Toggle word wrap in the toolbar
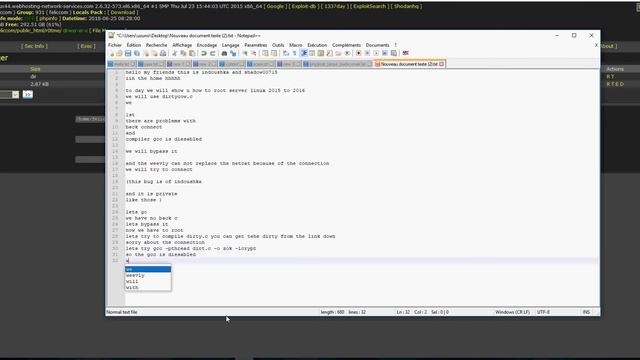This screenshot has width=640, height=360. pos(285,53)
